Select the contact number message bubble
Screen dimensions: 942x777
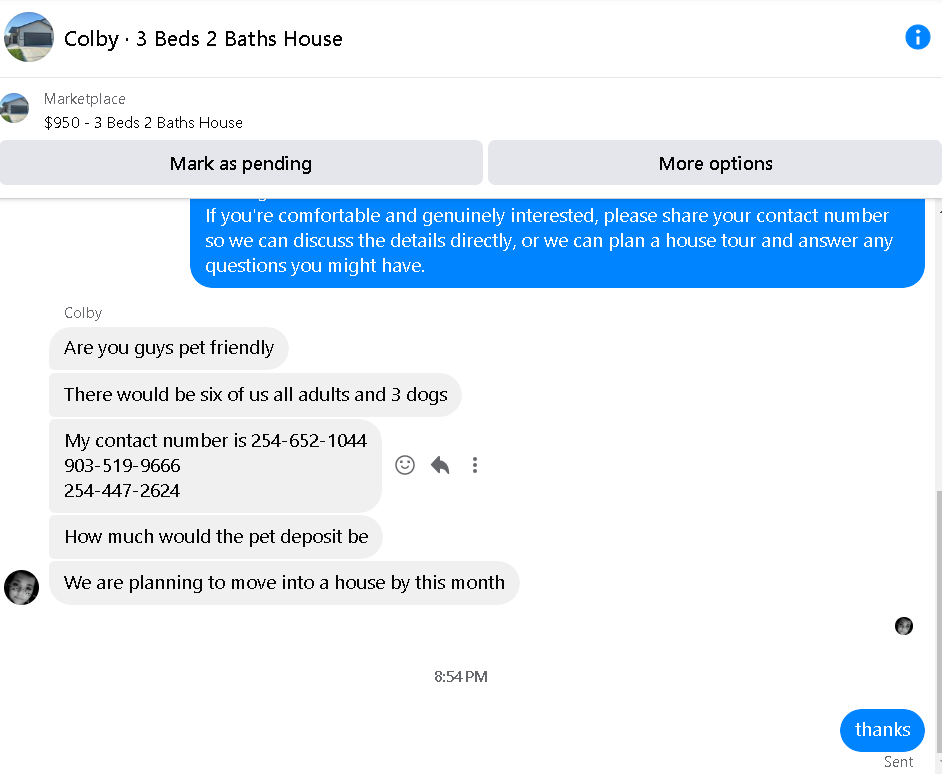[x=215, y=466]
